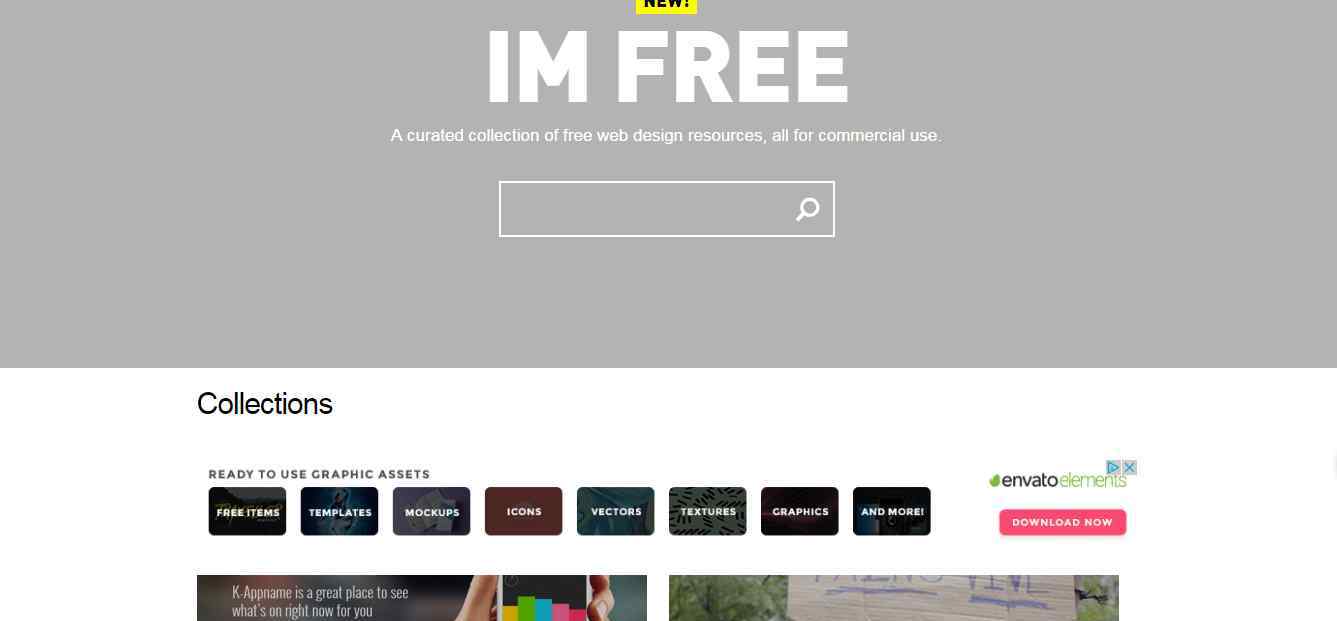Click the AdChoices triangle icon
Image resolution: width=1337 pixels, height=621 pixels.
[x=1112, y=467]
